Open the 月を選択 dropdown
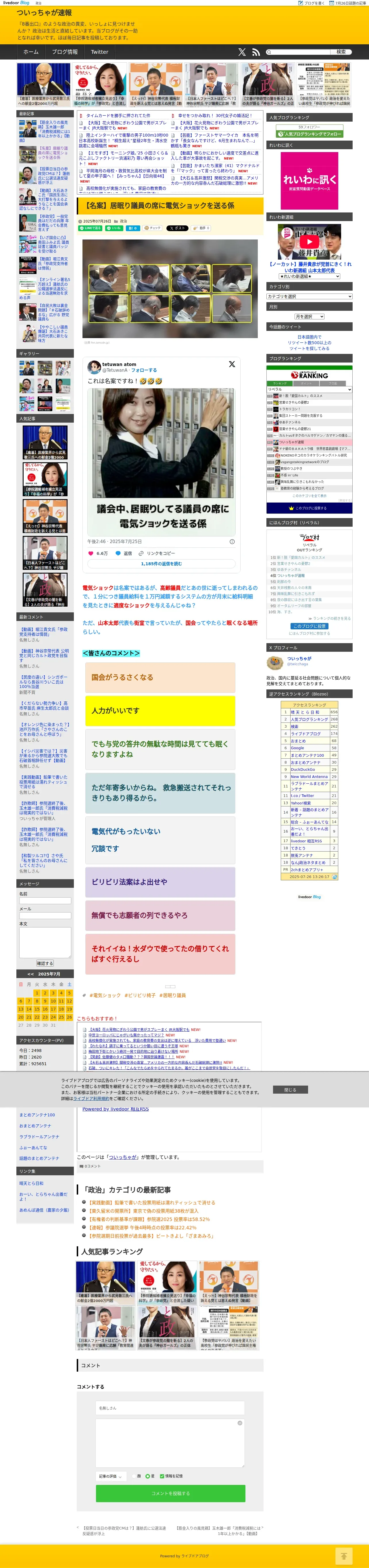This screenshot has width=369, height=1568. click(x=309, y=317)
